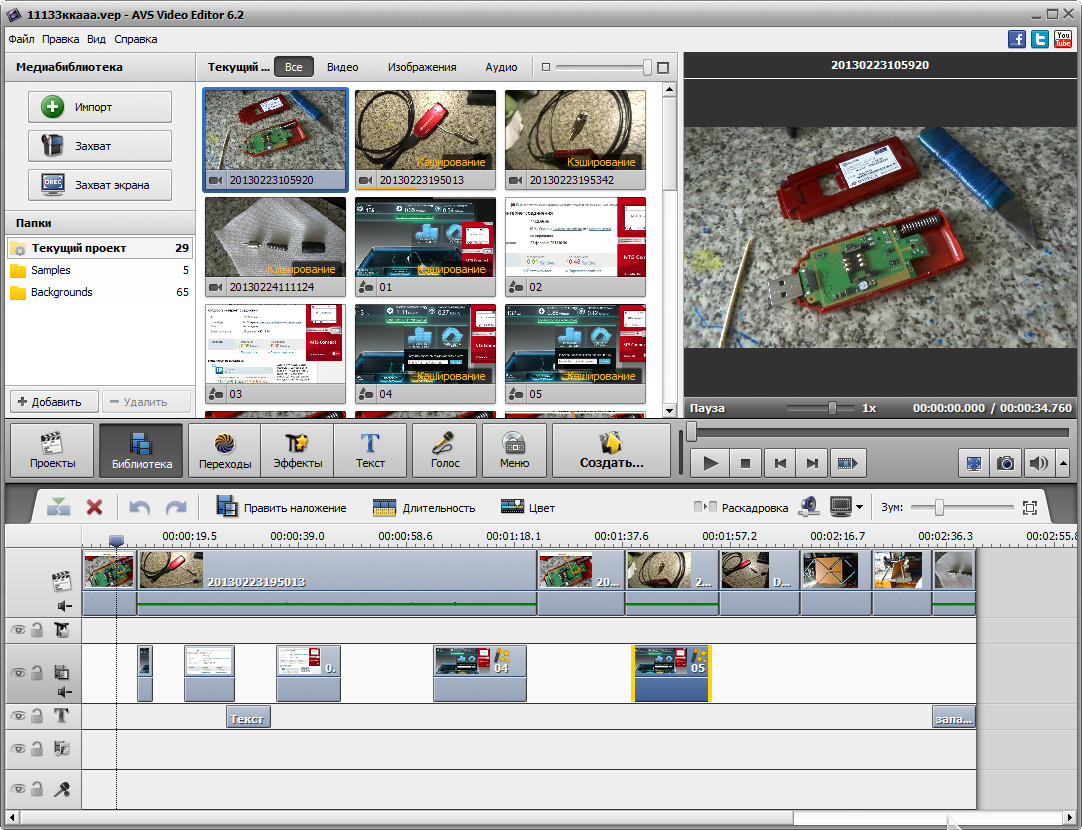1082x830 pixels.
Task: Click the timeline Зум slider
Action: pyautogui.click(x=938, y=507)
